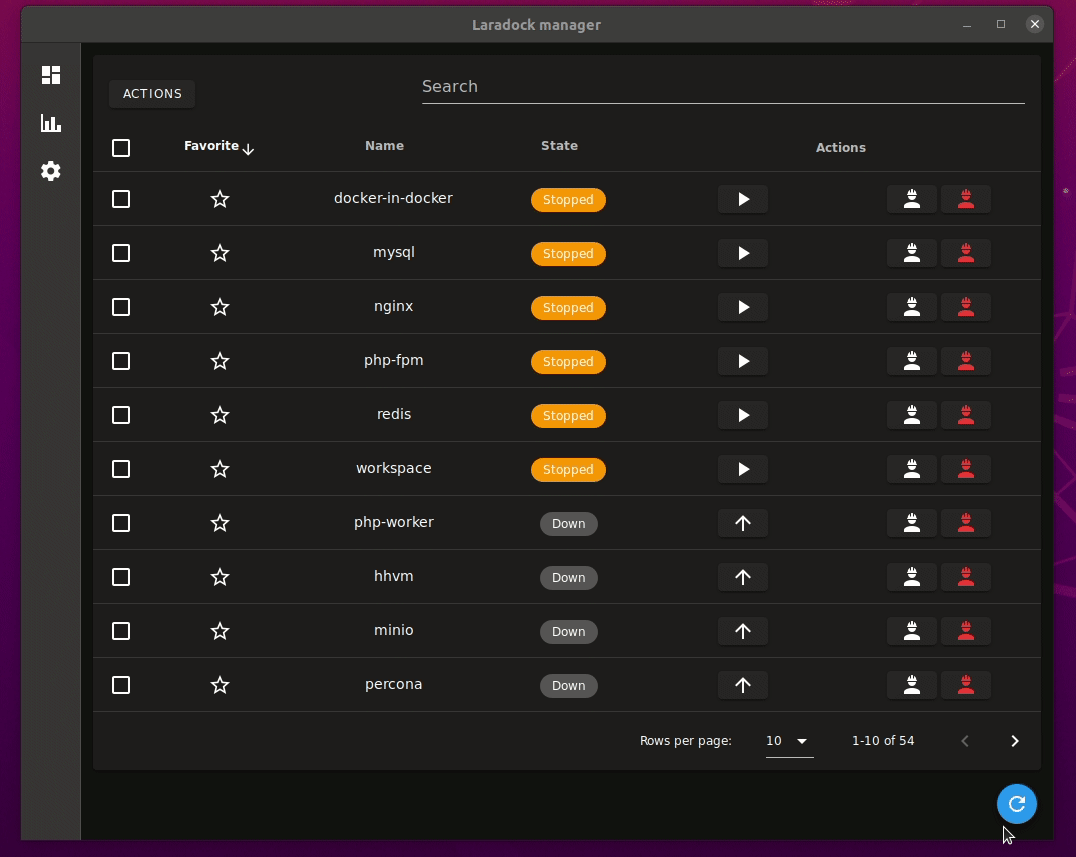Click white worker icon for workspace

tap(912, 469)
